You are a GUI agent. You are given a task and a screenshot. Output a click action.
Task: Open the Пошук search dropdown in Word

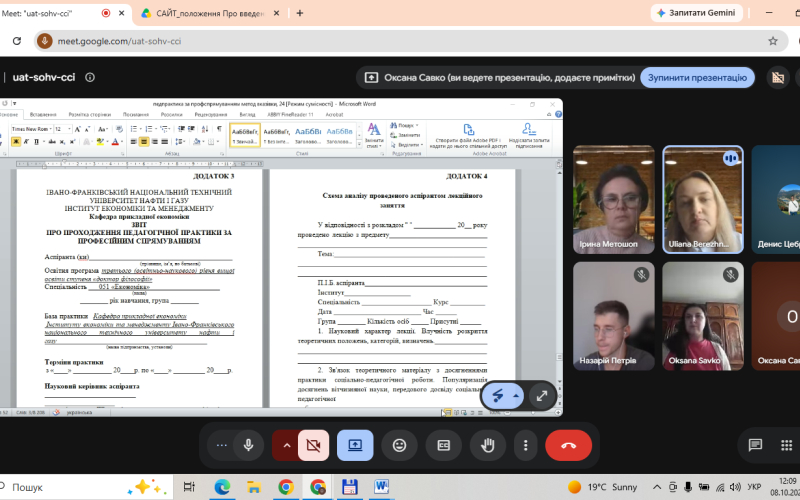tap(404, 125)
